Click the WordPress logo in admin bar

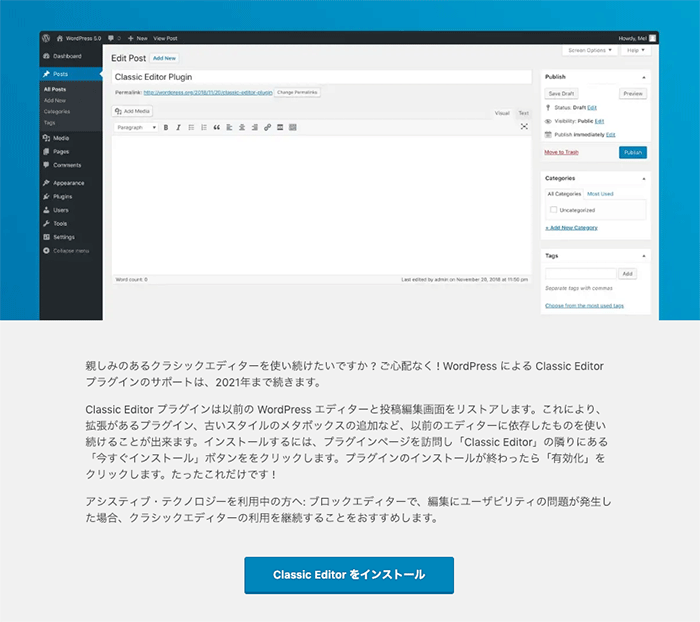[46, 38]
